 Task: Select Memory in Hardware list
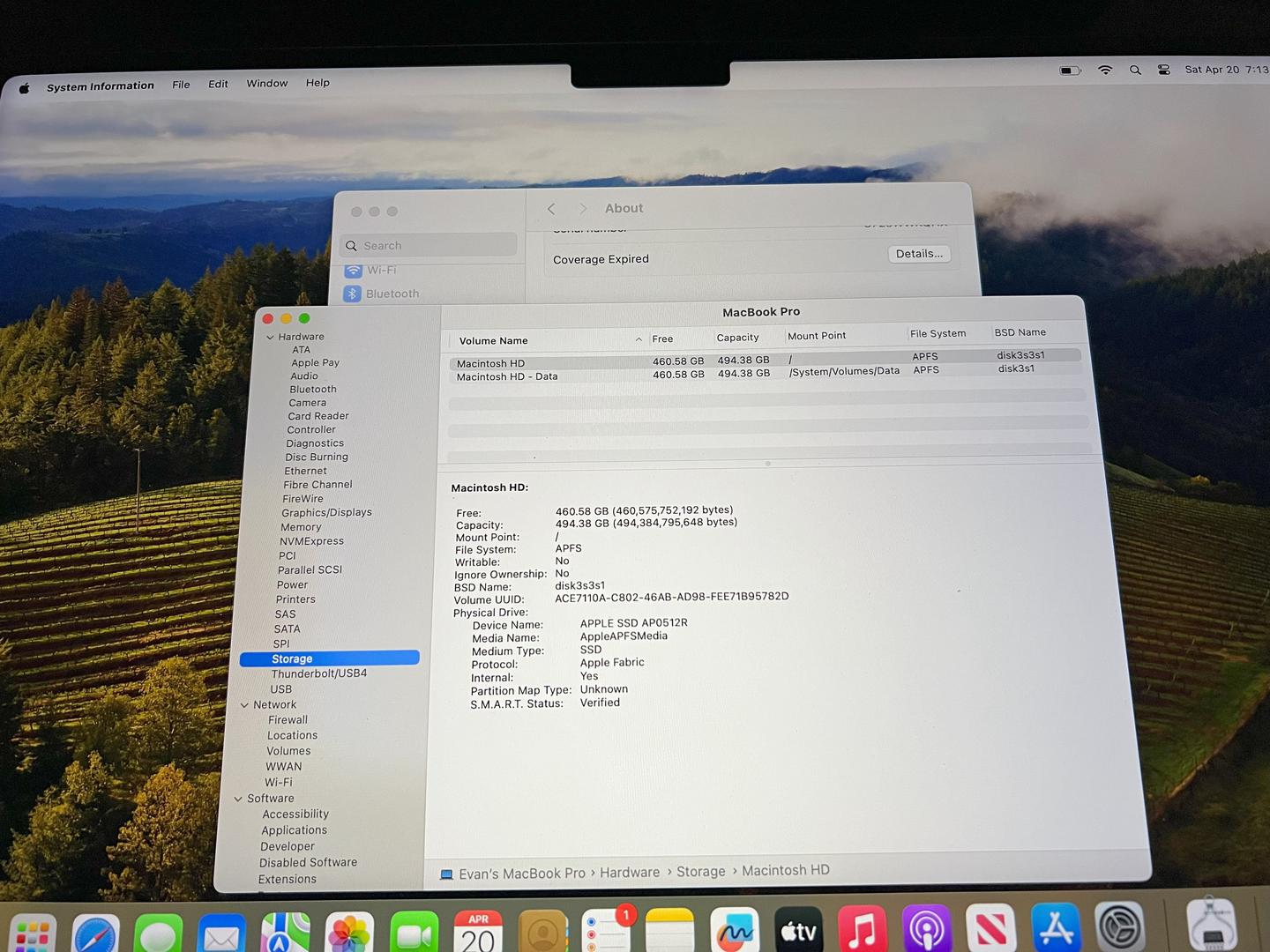pos(301,527)
